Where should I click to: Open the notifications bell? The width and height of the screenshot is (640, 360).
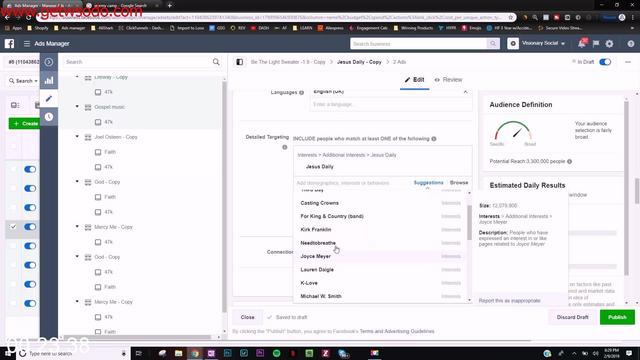pyautogui.click(x=582, y=43)
